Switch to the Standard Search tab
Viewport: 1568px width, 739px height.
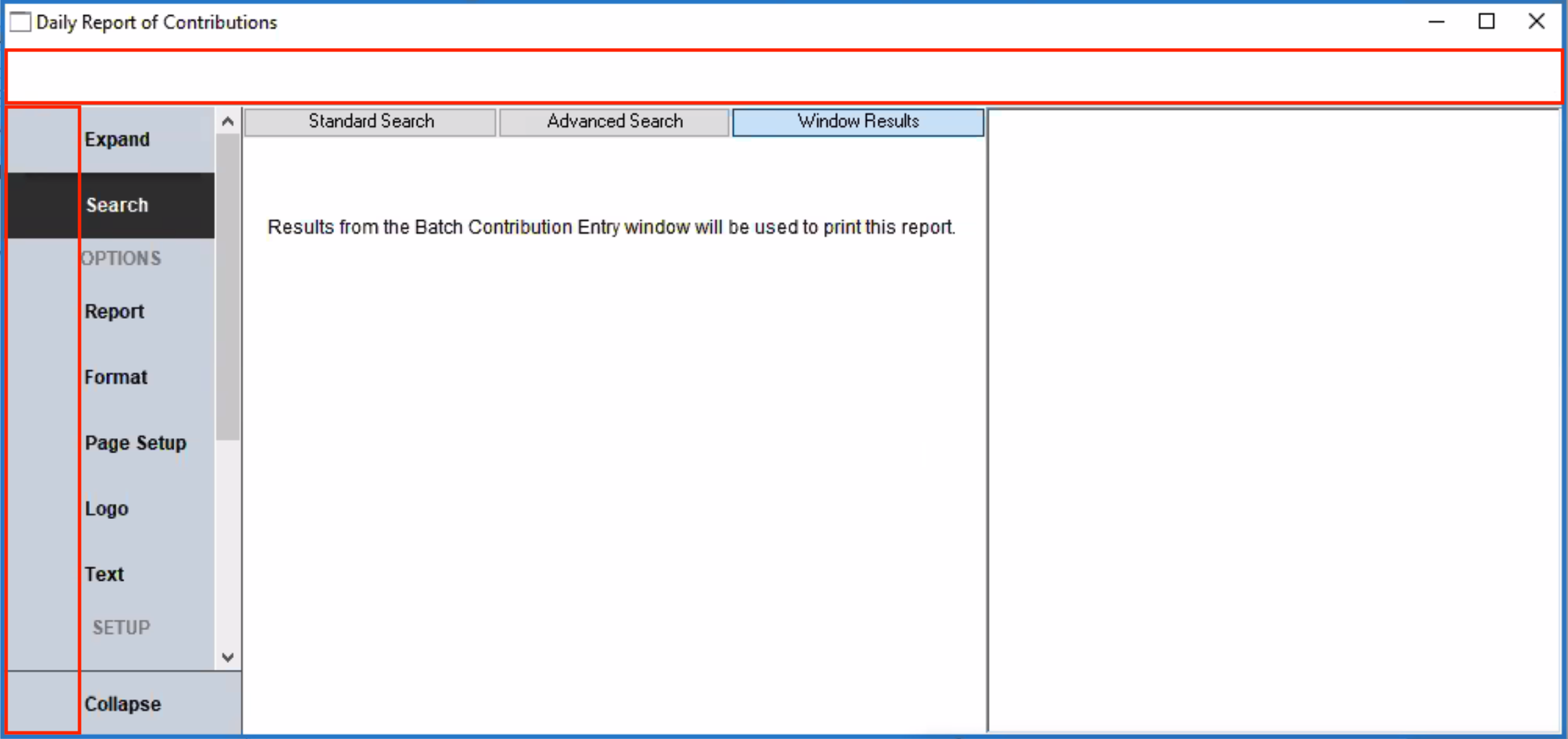tap(370, 122)
